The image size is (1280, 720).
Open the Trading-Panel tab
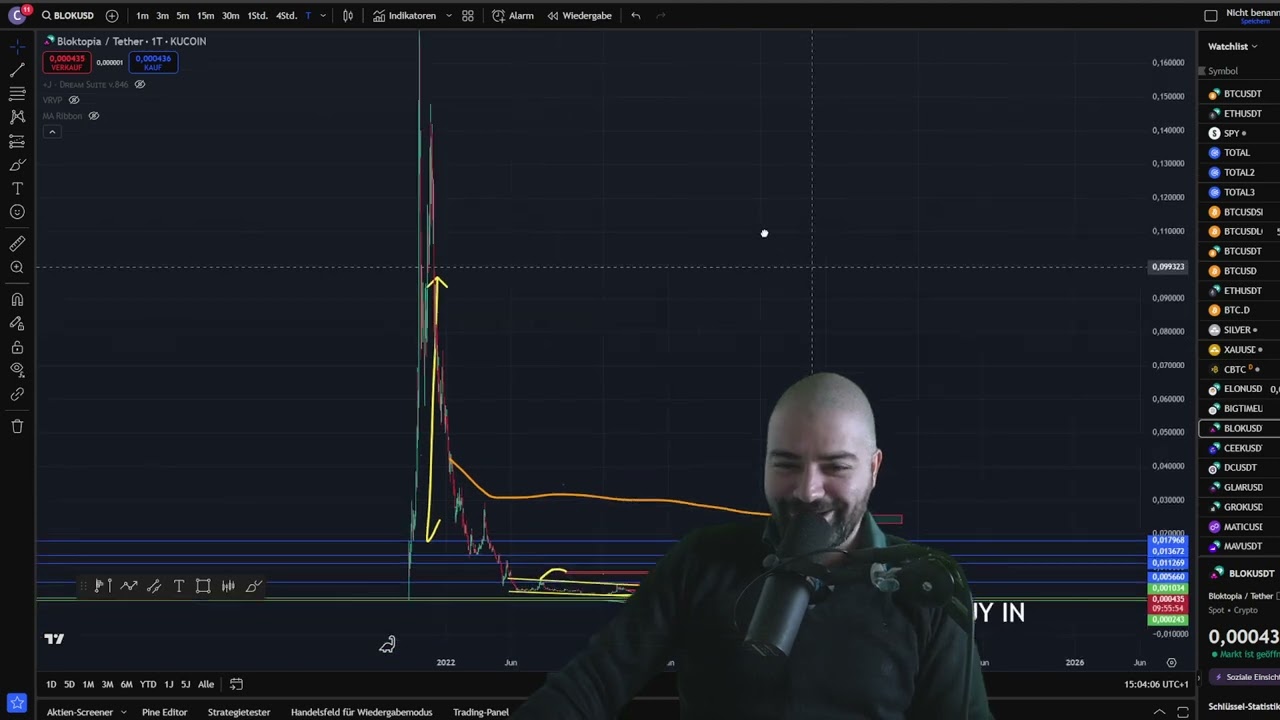click(481, 712)
